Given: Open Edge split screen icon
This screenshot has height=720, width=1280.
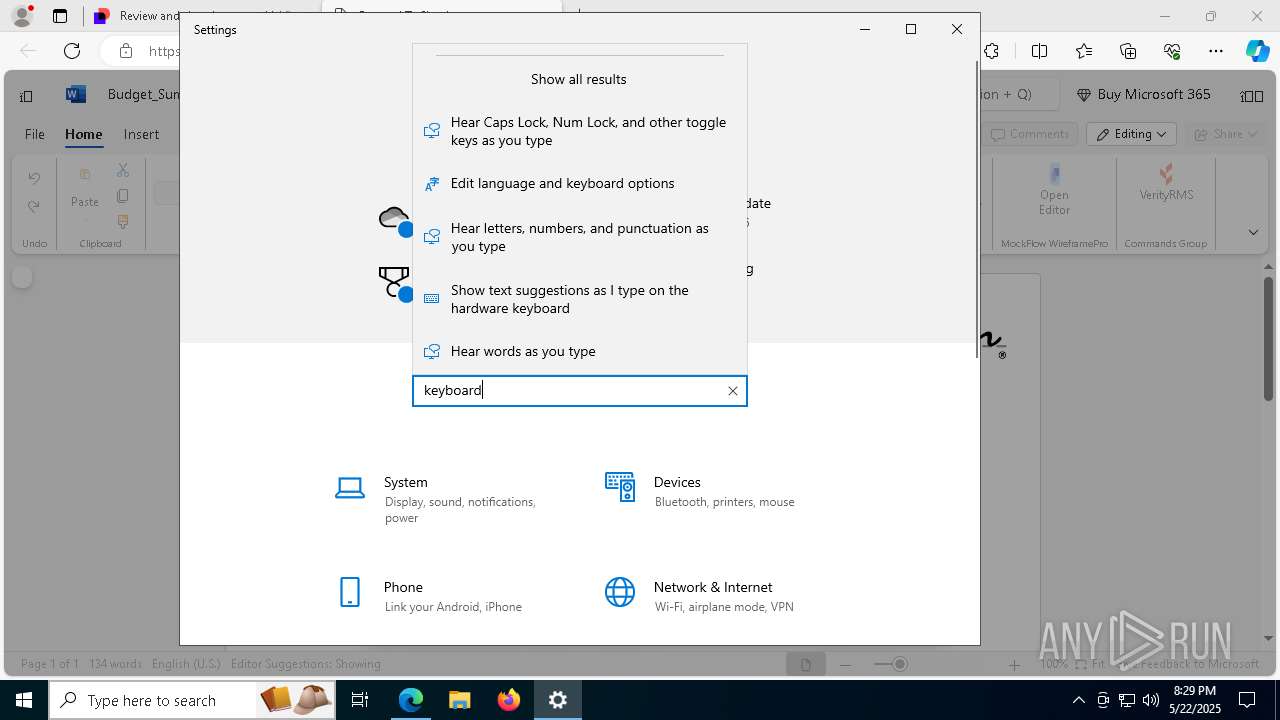Looking at the screenshot, I should click(1040, 51).
